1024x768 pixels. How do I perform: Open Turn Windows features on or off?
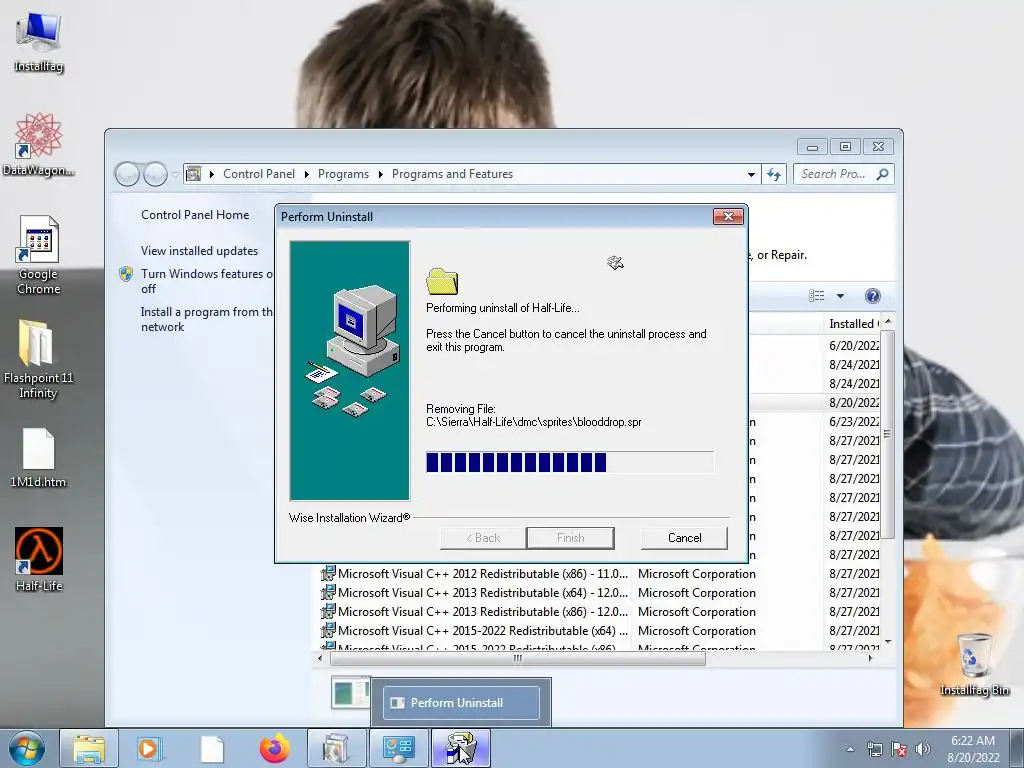[x=207, y=281]
